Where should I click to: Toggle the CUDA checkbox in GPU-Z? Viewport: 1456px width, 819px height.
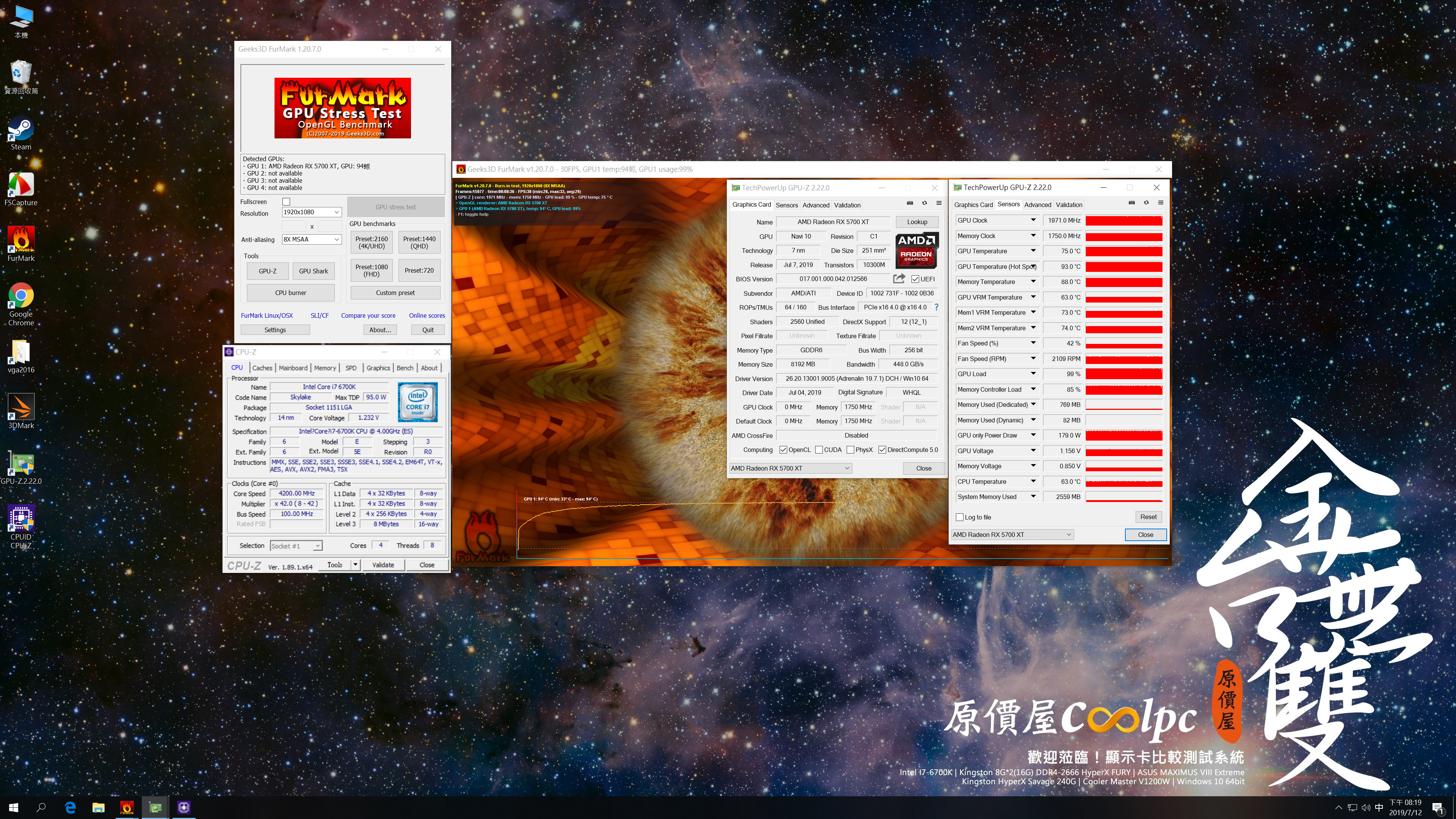819,450
